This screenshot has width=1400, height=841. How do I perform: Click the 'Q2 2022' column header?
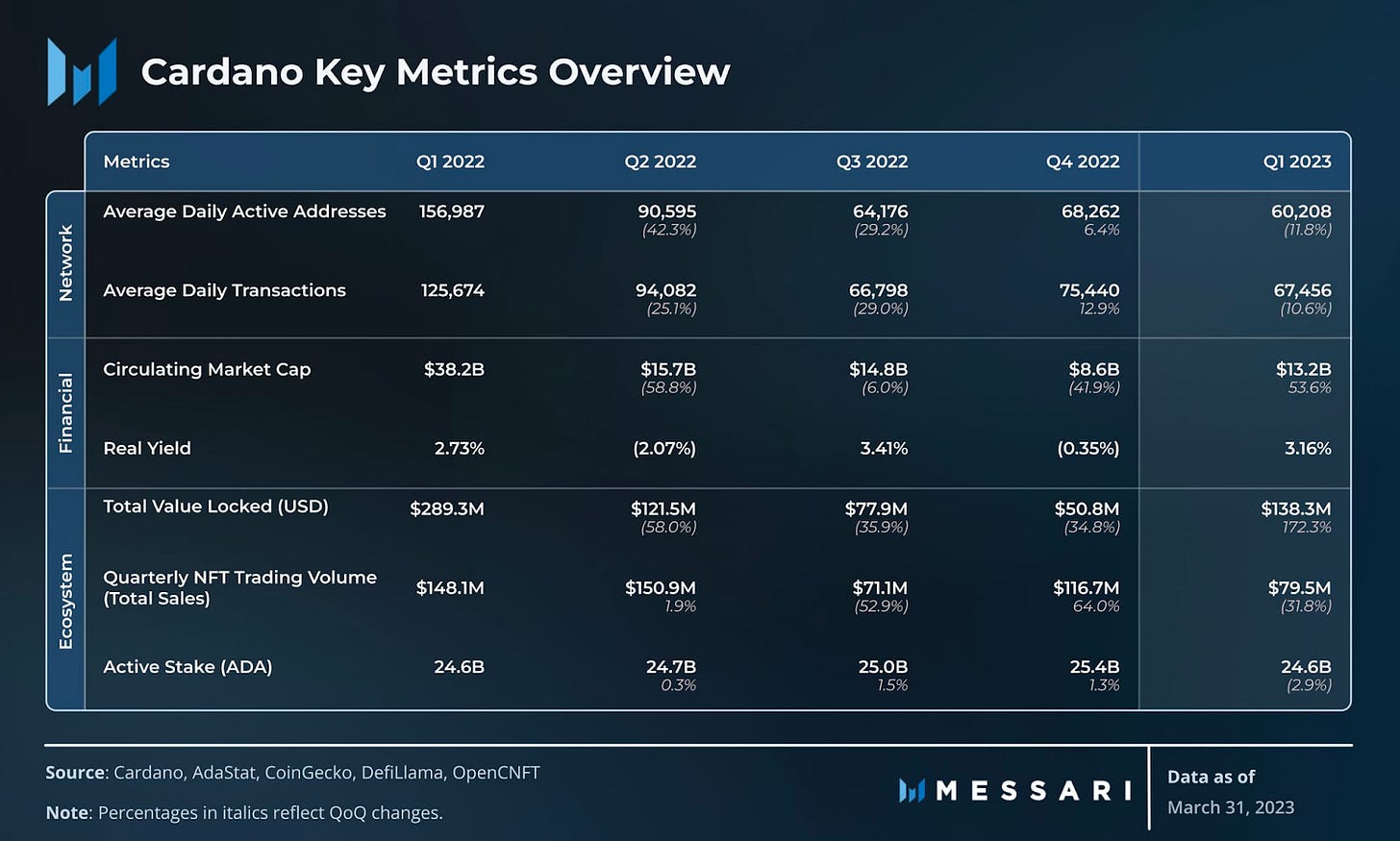(661, 161)
